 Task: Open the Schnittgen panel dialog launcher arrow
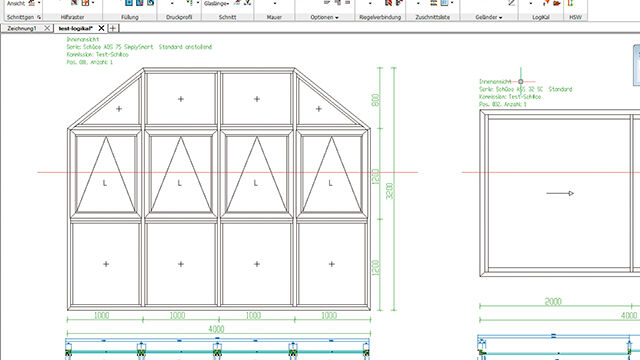pyautogui.click(x=39, y=17)
